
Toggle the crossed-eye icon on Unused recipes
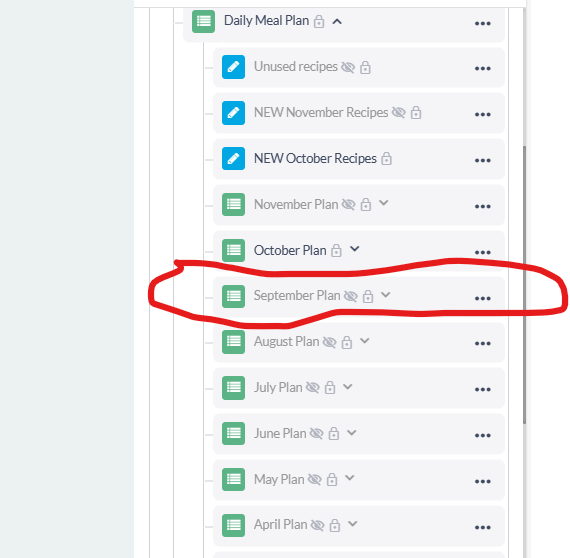tap(348, 67)
